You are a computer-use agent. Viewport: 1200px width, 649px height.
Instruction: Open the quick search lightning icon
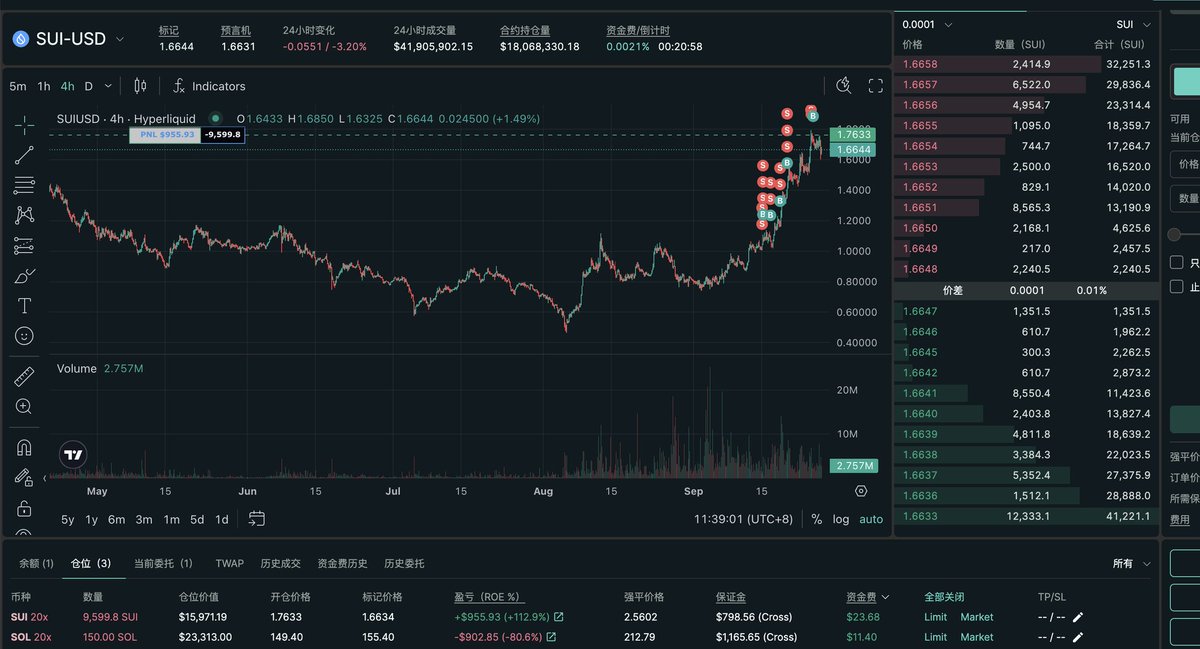pyautogui.click(x=844, y=86)
